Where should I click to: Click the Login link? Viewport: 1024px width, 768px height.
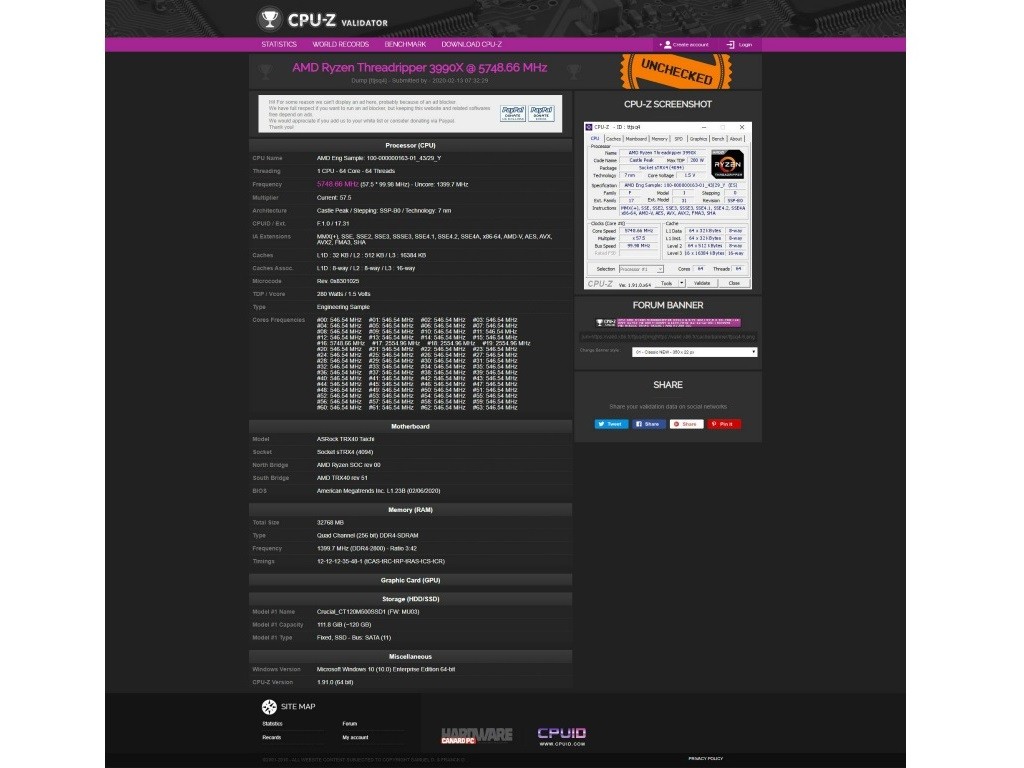tap(745, 44)
